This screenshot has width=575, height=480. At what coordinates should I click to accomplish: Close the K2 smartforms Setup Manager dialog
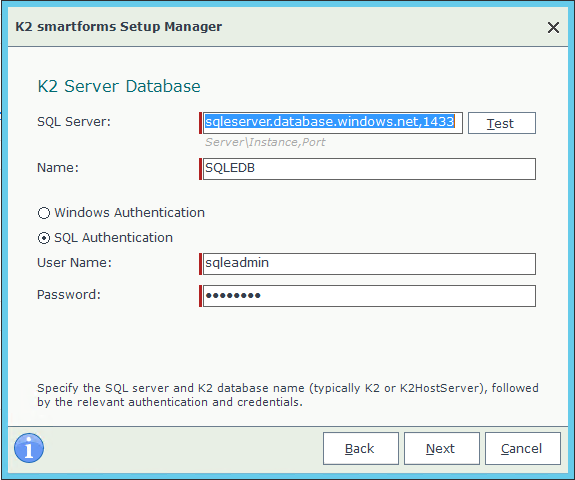(553, 28)
